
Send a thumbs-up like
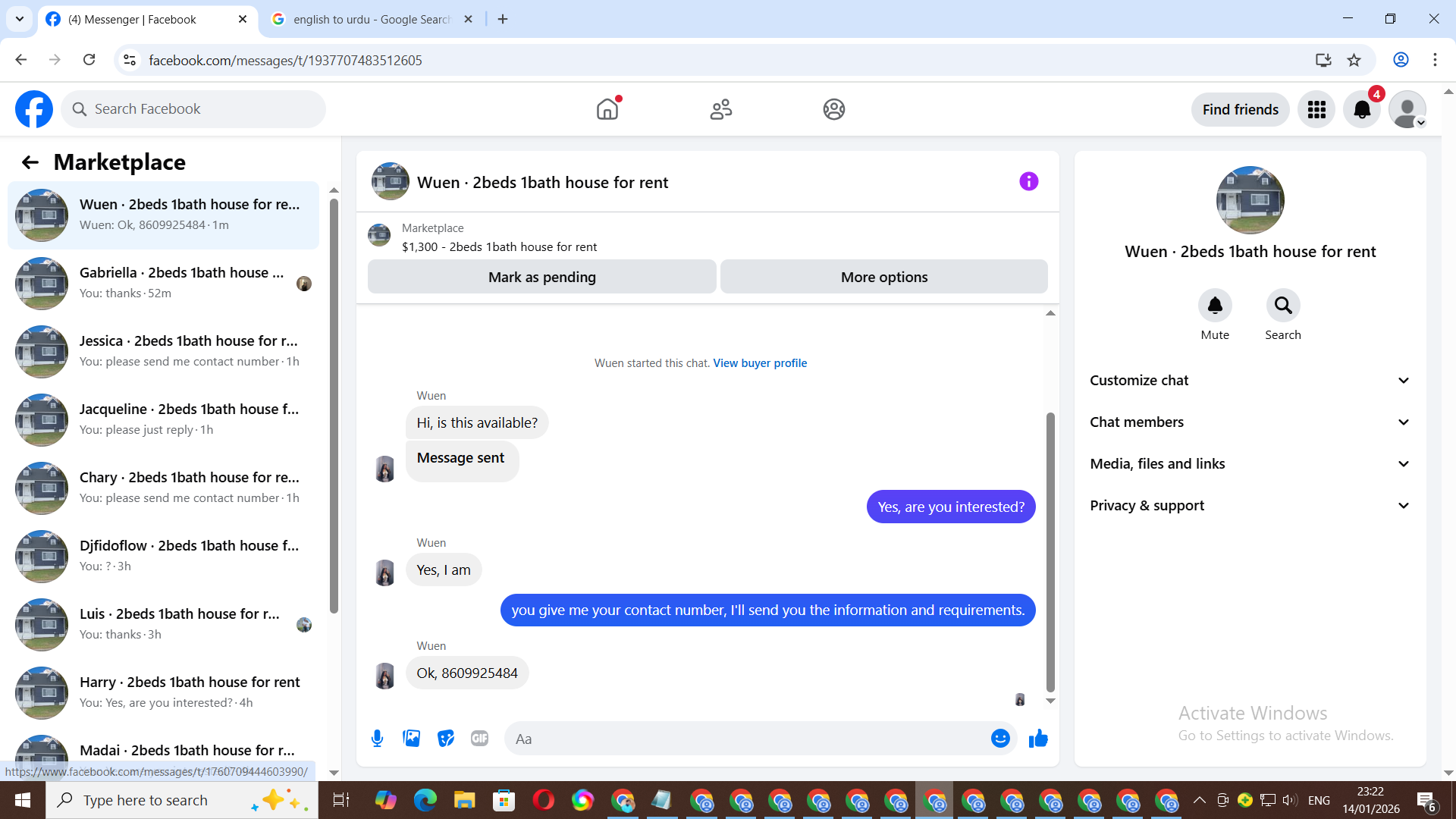(1038, 738)
